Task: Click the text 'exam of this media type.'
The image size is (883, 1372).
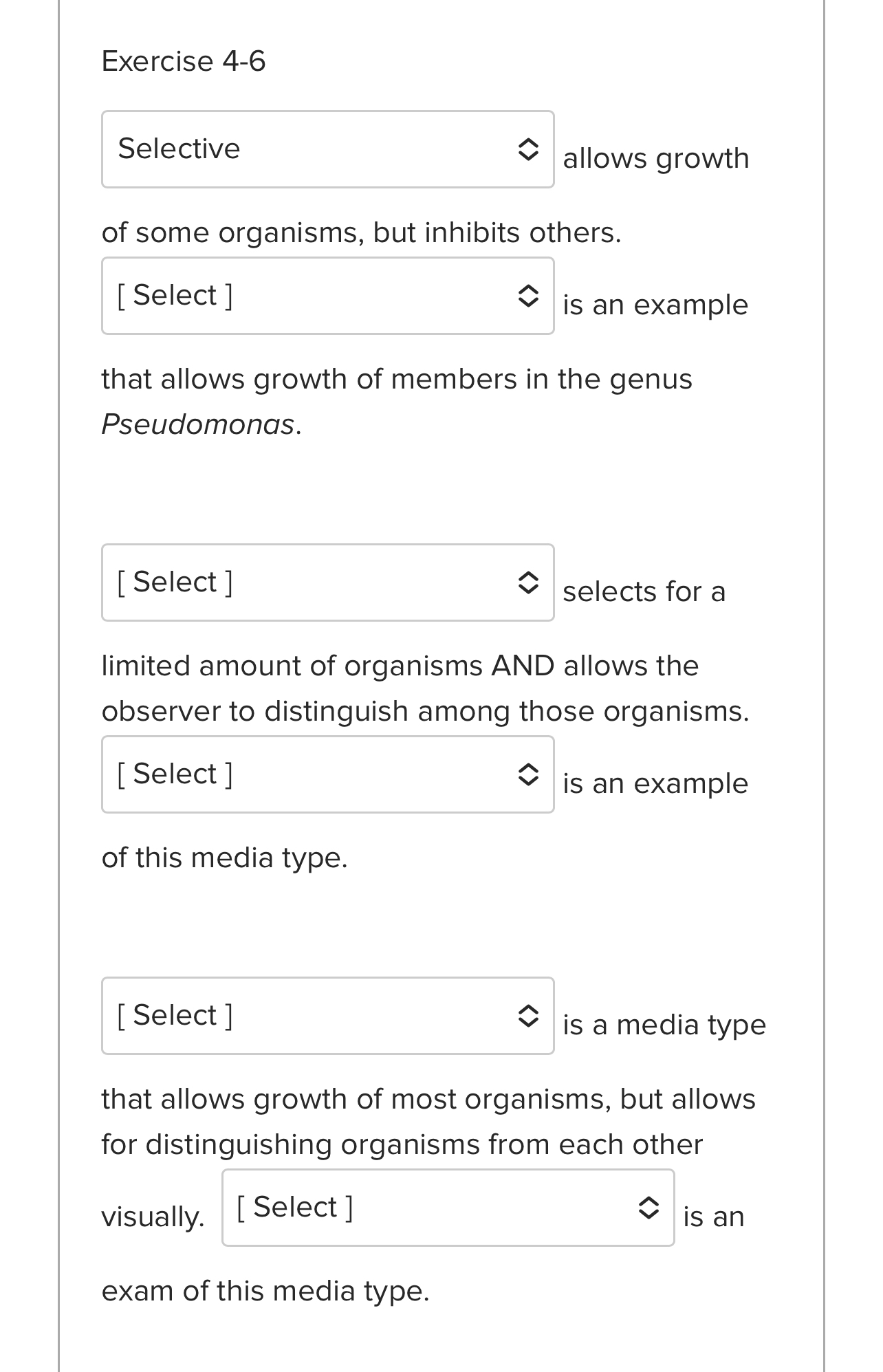Action: [265, 1291]
